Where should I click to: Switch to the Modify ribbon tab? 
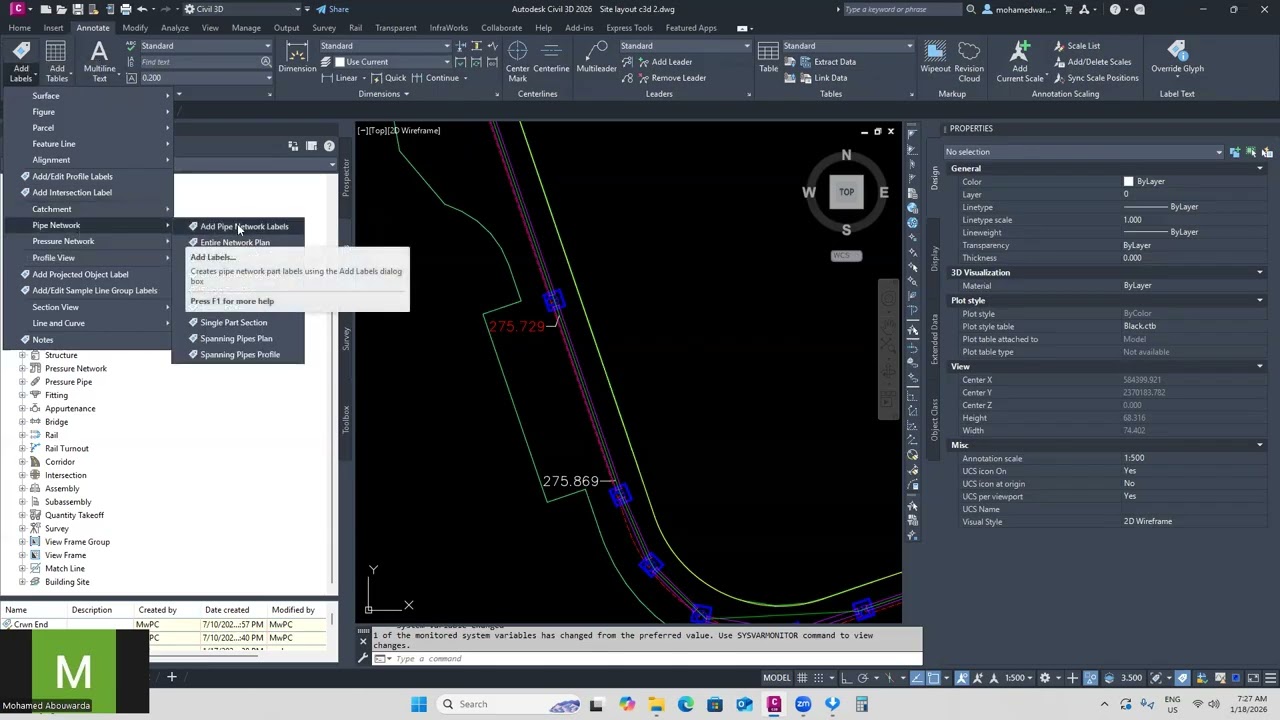(x=135, y=28)
